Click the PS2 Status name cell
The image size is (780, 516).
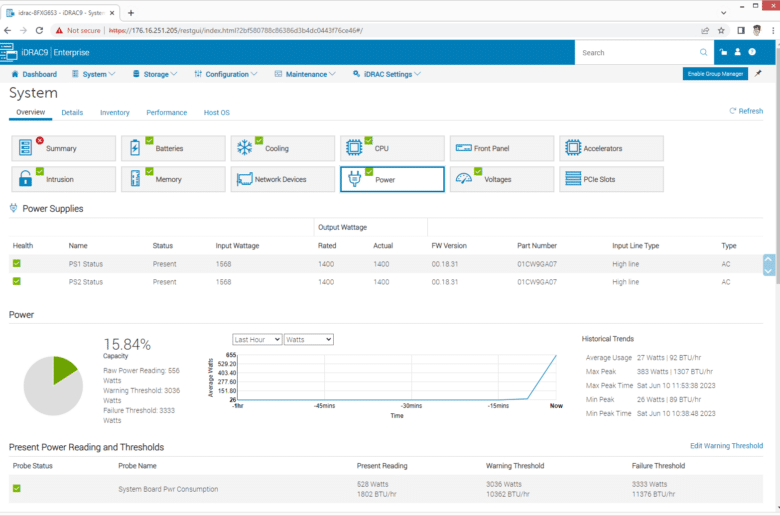point(86,282)
